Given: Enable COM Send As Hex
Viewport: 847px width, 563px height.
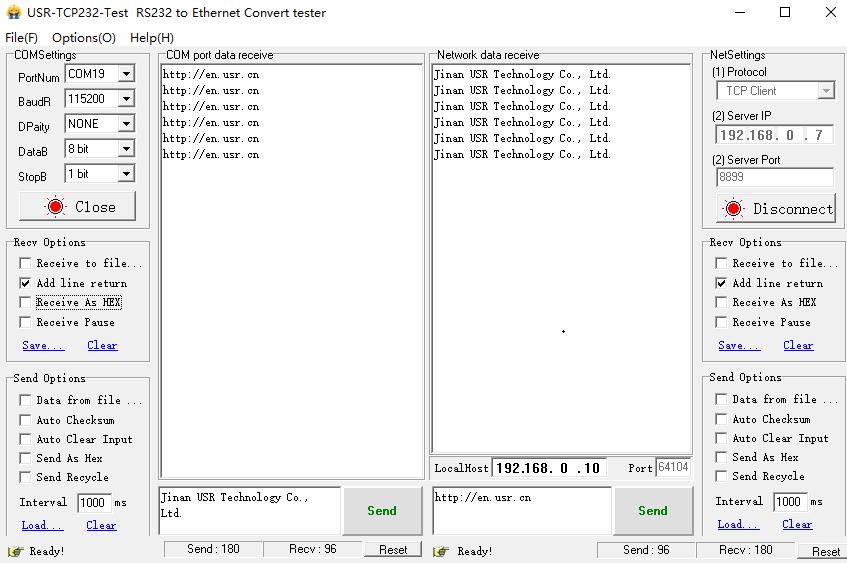Looking at the screenshot, I should pyautogui.click(x=25, y=458).
